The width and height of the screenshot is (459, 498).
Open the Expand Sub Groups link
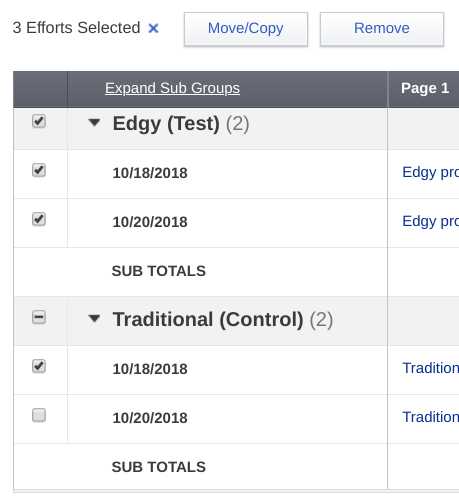click(x=172, y=88)
